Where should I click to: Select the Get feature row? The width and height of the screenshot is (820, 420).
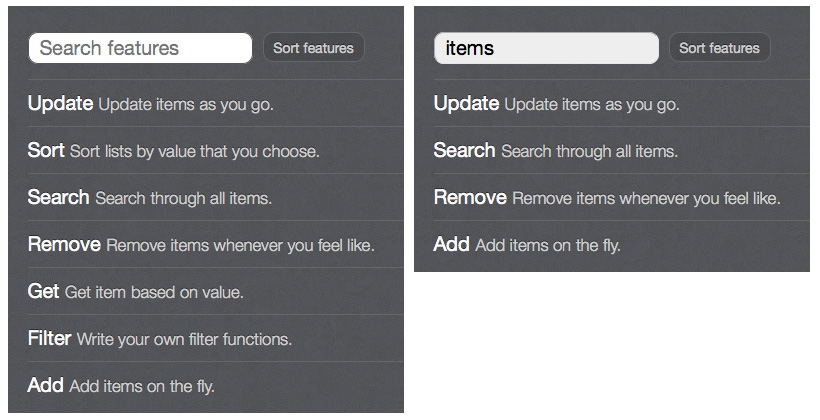point(215,291)
